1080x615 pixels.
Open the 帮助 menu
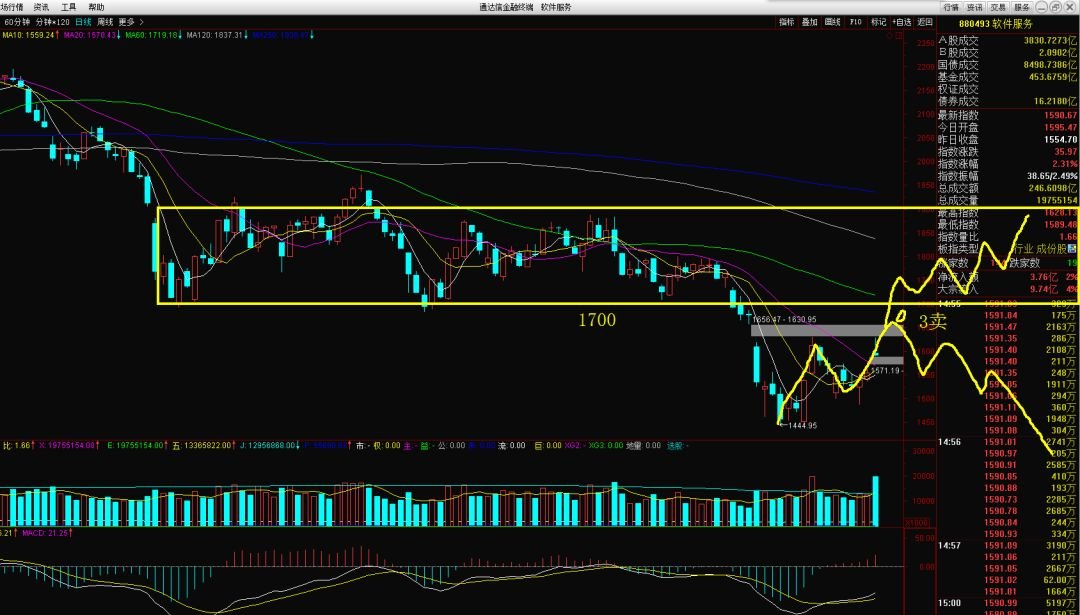96,8
